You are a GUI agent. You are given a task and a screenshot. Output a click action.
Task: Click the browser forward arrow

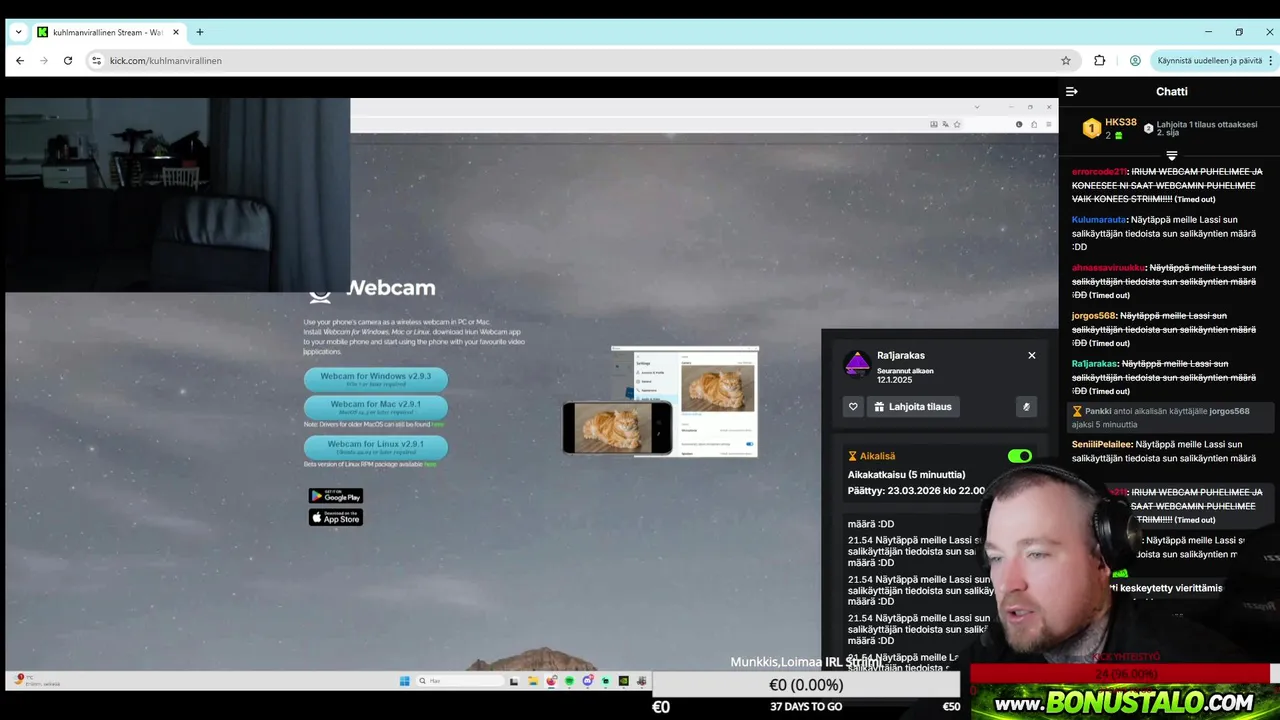click(44, 61)
